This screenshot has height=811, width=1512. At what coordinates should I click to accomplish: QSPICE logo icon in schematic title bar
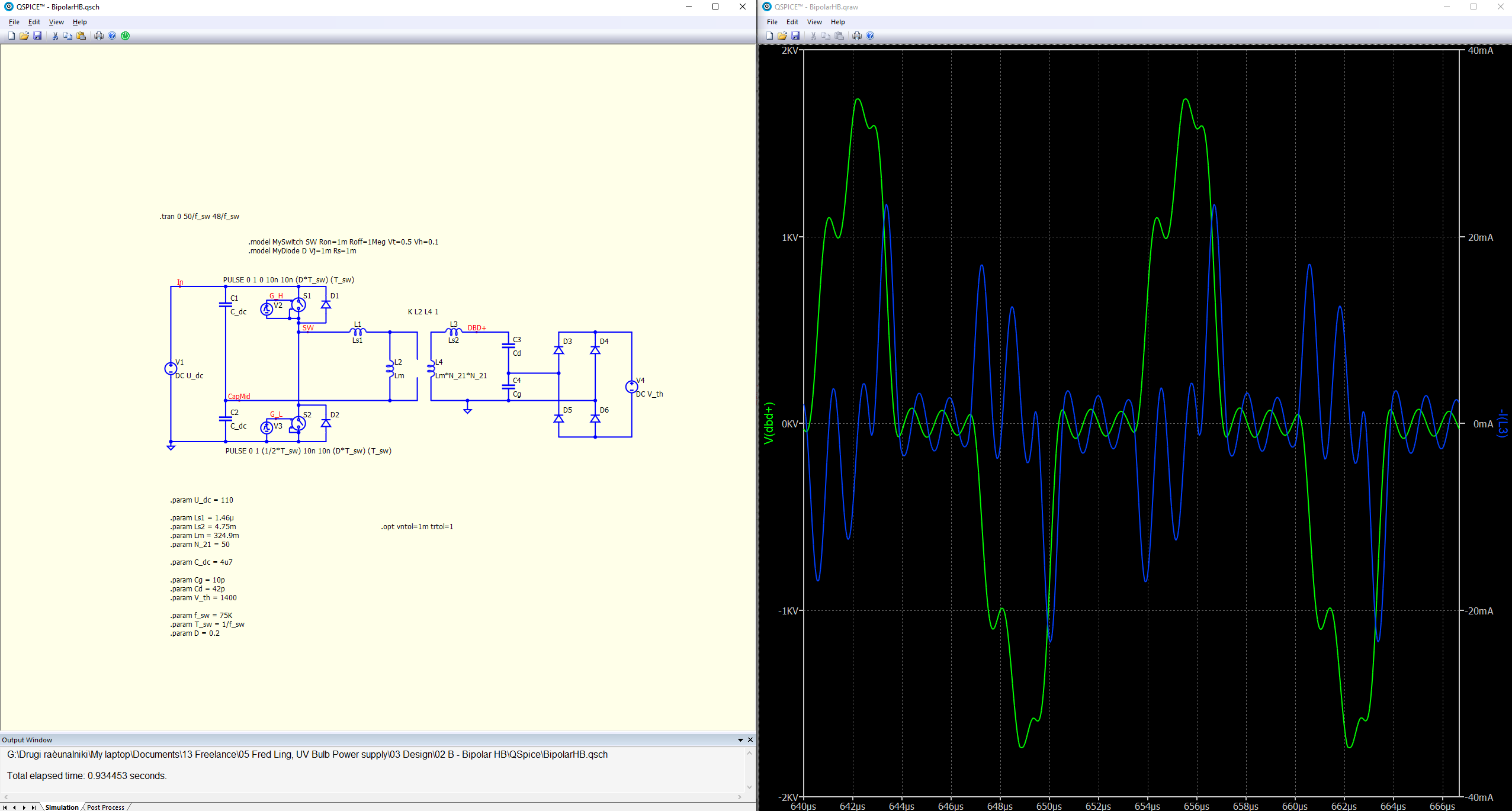click(9, 7)
